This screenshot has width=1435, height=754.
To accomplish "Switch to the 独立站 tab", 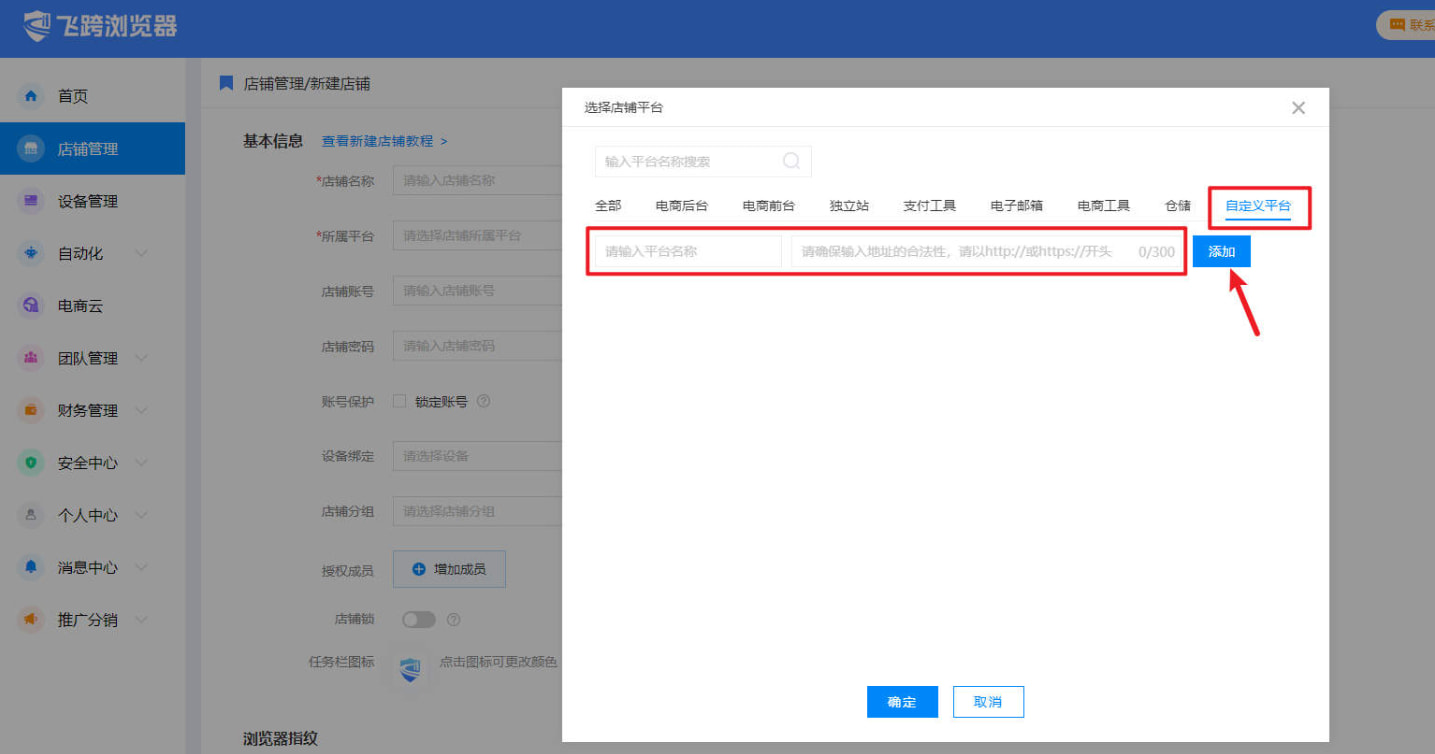I will pyautogui.click(x=849, y=206).
